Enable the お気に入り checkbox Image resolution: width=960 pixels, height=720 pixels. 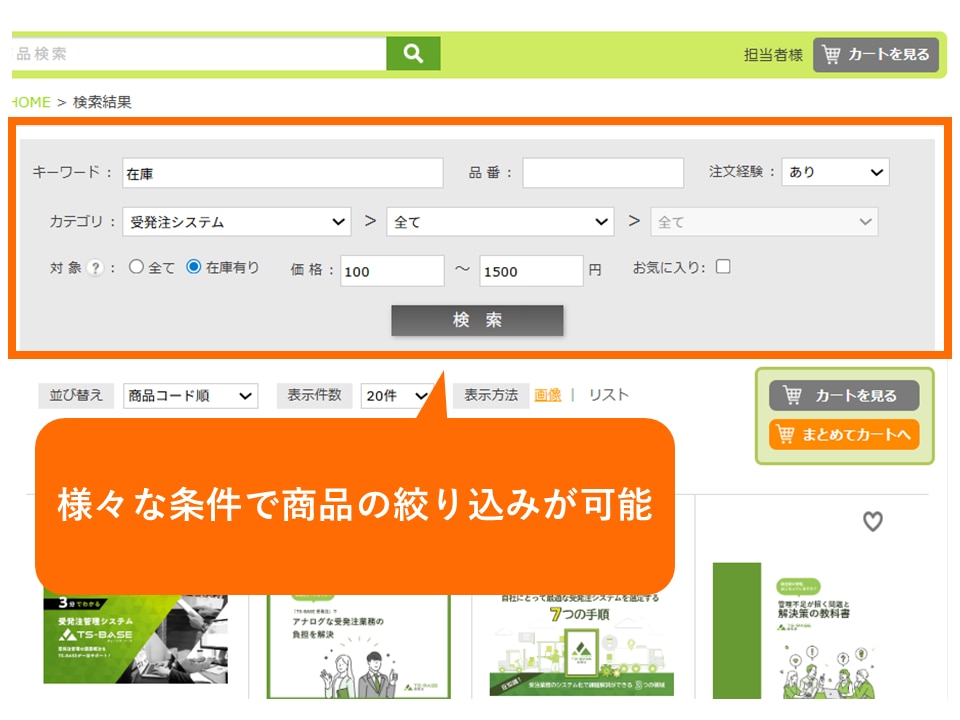[x=723, y=267]
